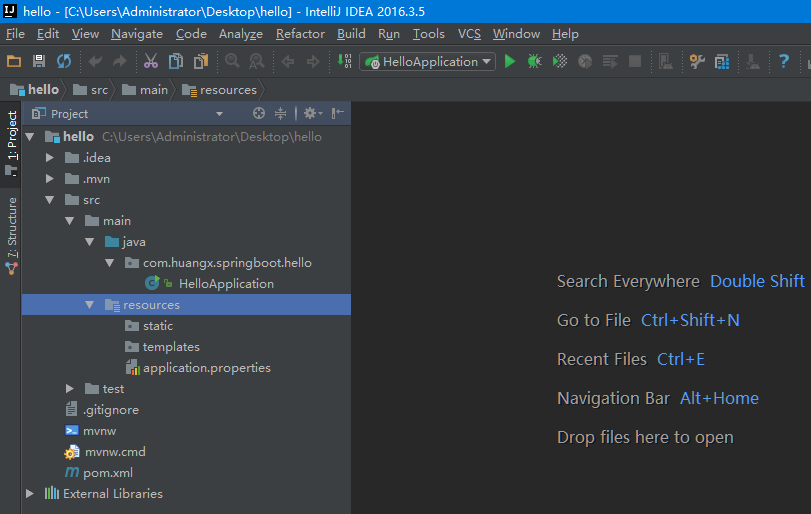
Task: Expand the .idea folder arrow
Action: coord(50,158)
